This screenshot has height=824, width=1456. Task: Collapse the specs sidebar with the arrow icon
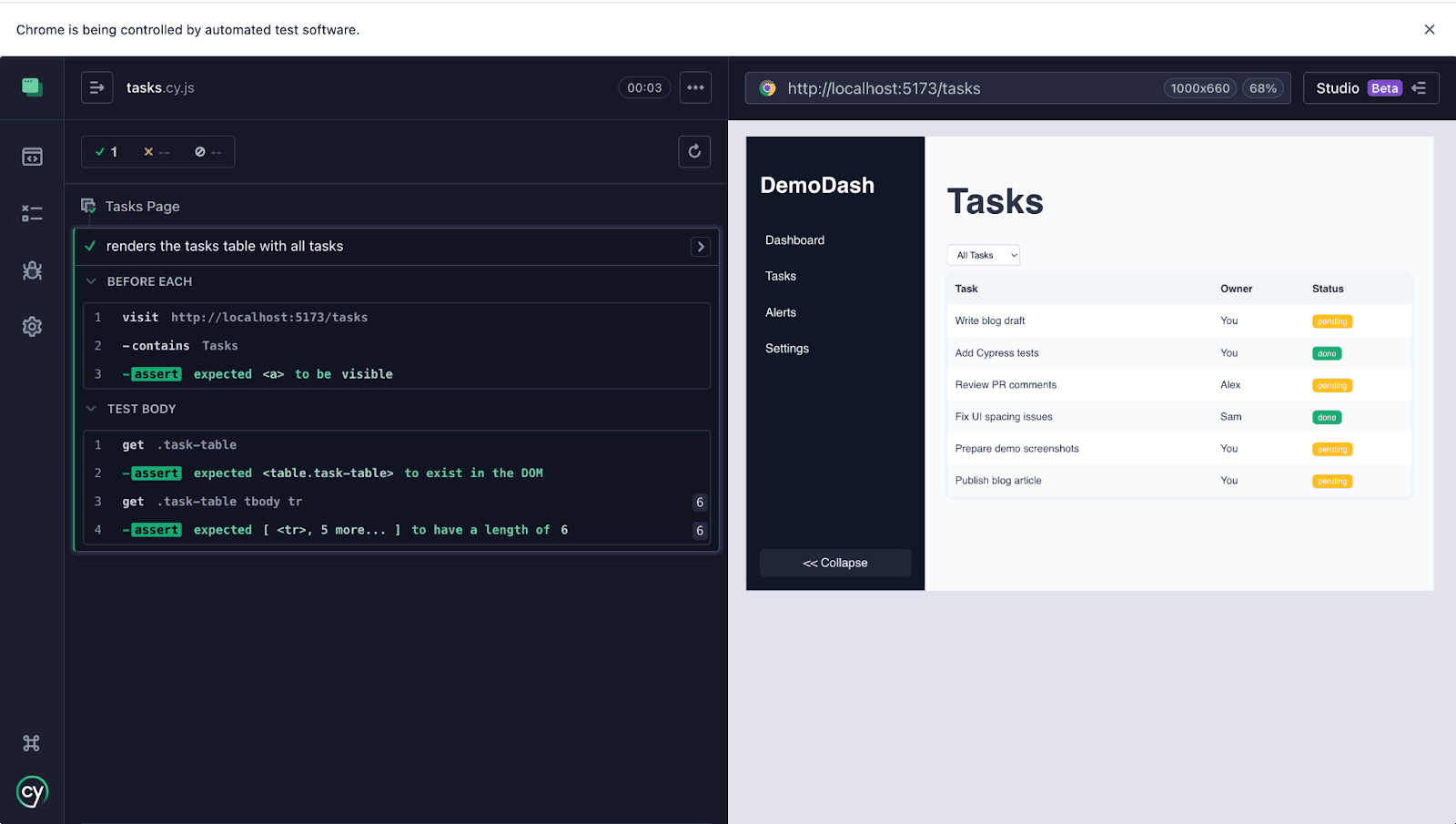(x=96, y=87)
